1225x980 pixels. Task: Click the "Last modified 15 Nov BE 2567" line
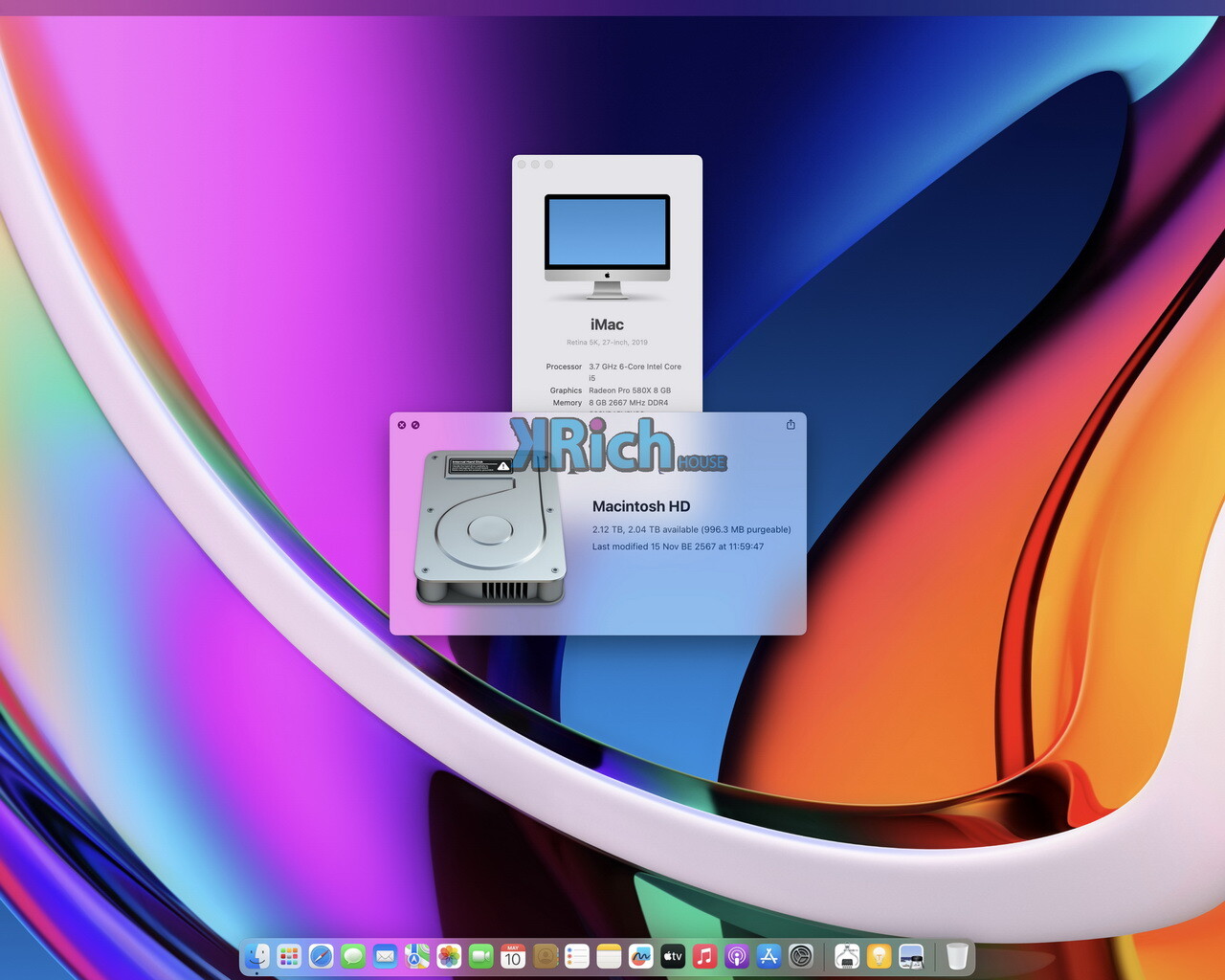[x=678, y=546]
